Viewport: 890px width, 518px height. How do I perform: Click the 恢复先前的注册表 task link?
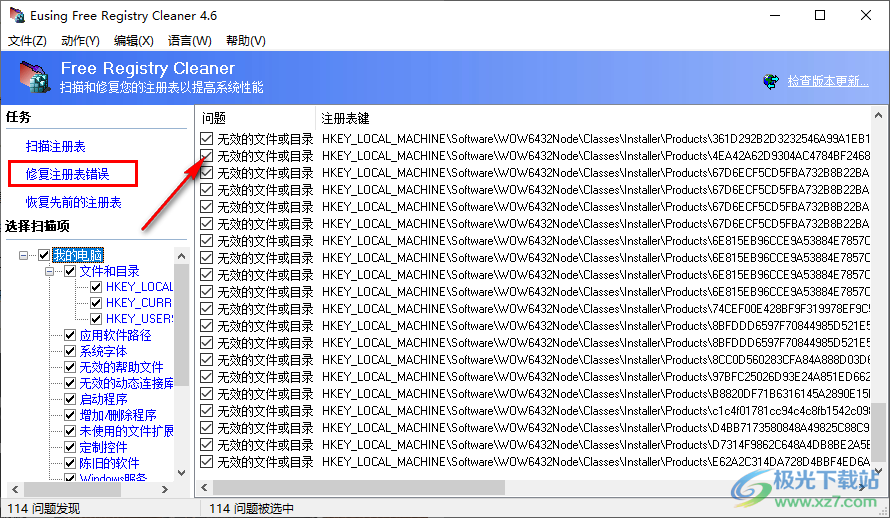click(73, 202)
